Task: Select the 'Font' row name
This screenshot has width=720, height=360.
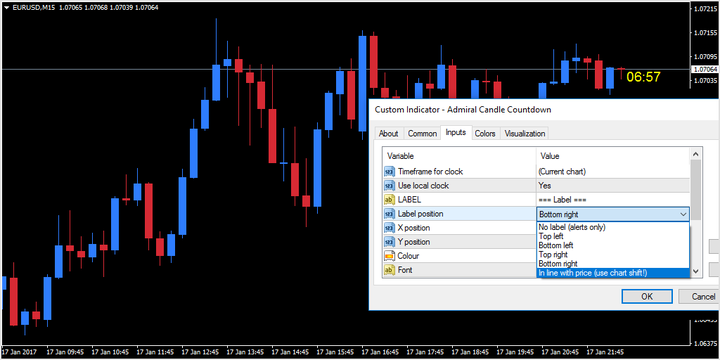Action: coord(405,270)
